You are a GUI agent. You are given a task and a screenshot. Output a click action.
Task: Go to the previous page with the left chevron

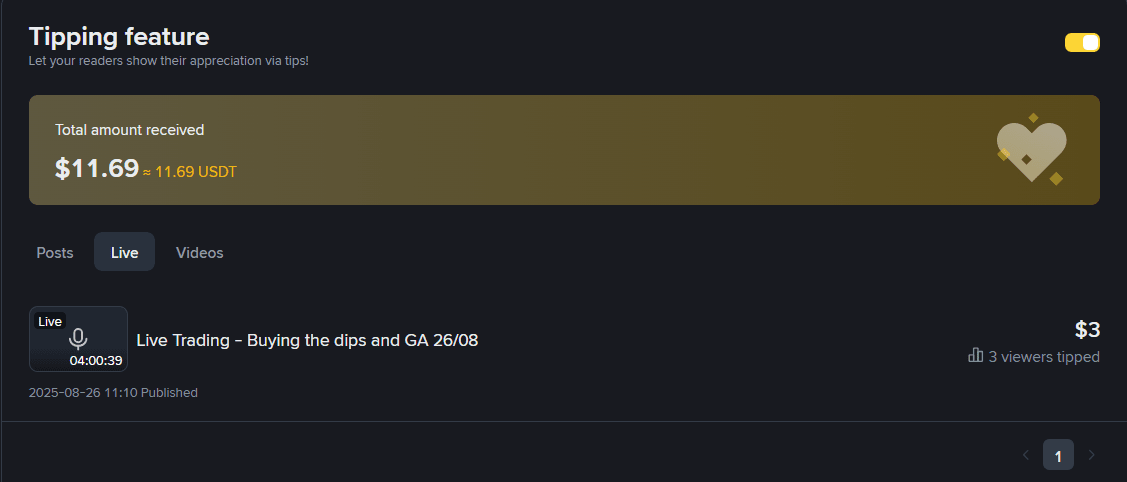[1025, 455]
